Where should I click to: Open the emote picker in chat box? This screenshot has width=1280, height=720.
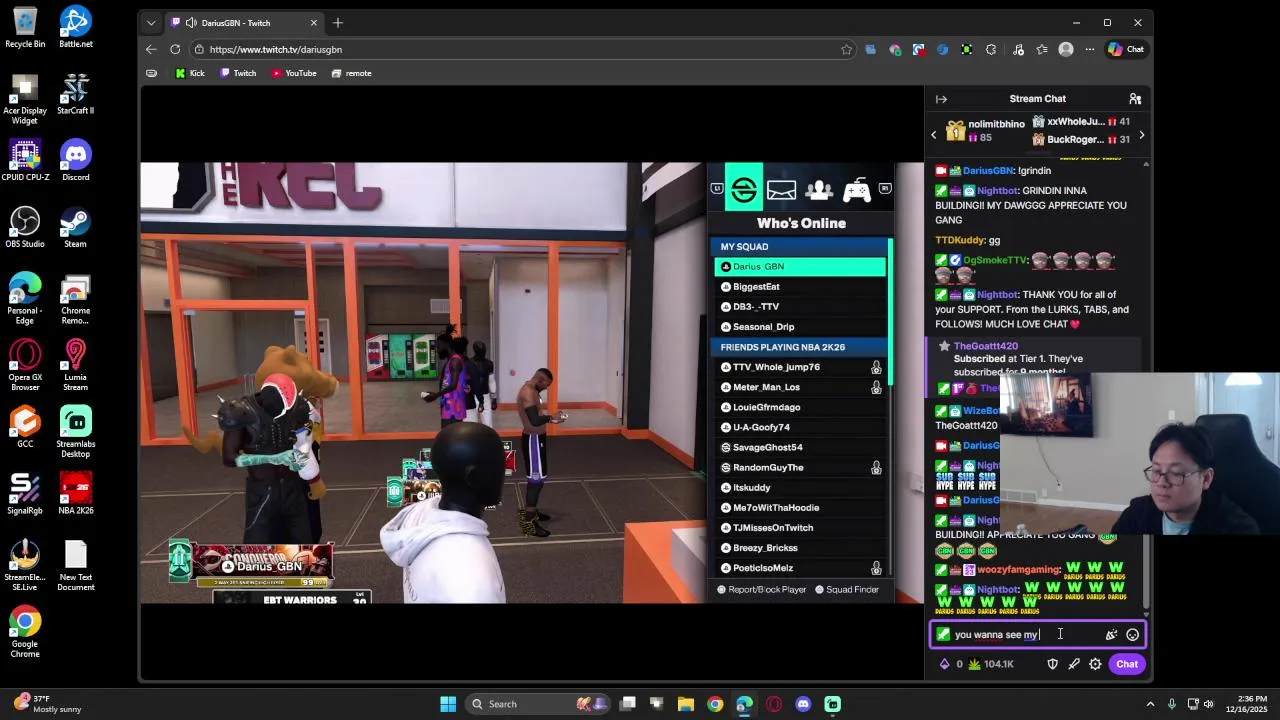click(x=1132, y=634)
